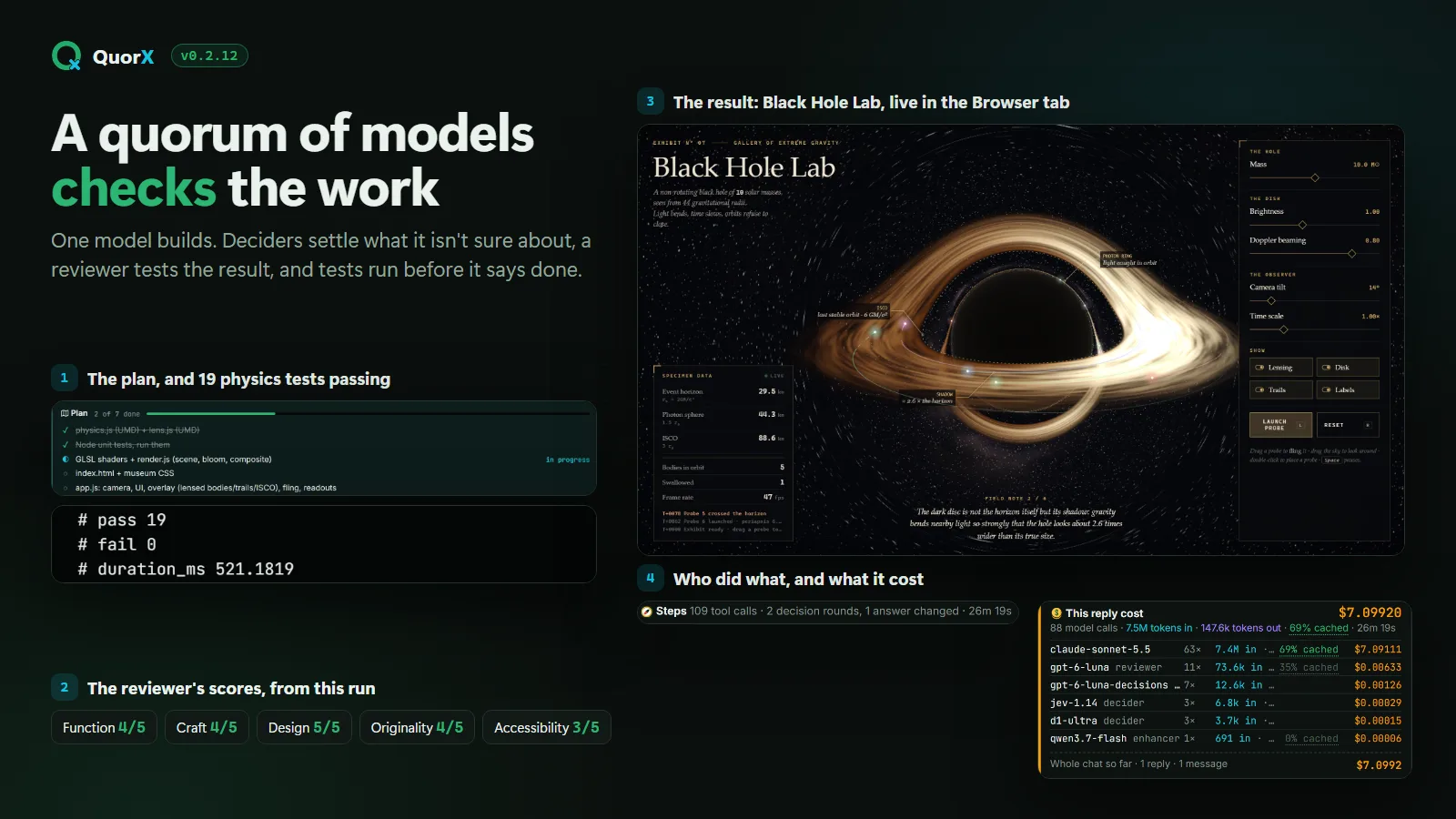1456x819 pixels.
Task: Adjust the Brightness slider handle
Action: coord(1302,225)
